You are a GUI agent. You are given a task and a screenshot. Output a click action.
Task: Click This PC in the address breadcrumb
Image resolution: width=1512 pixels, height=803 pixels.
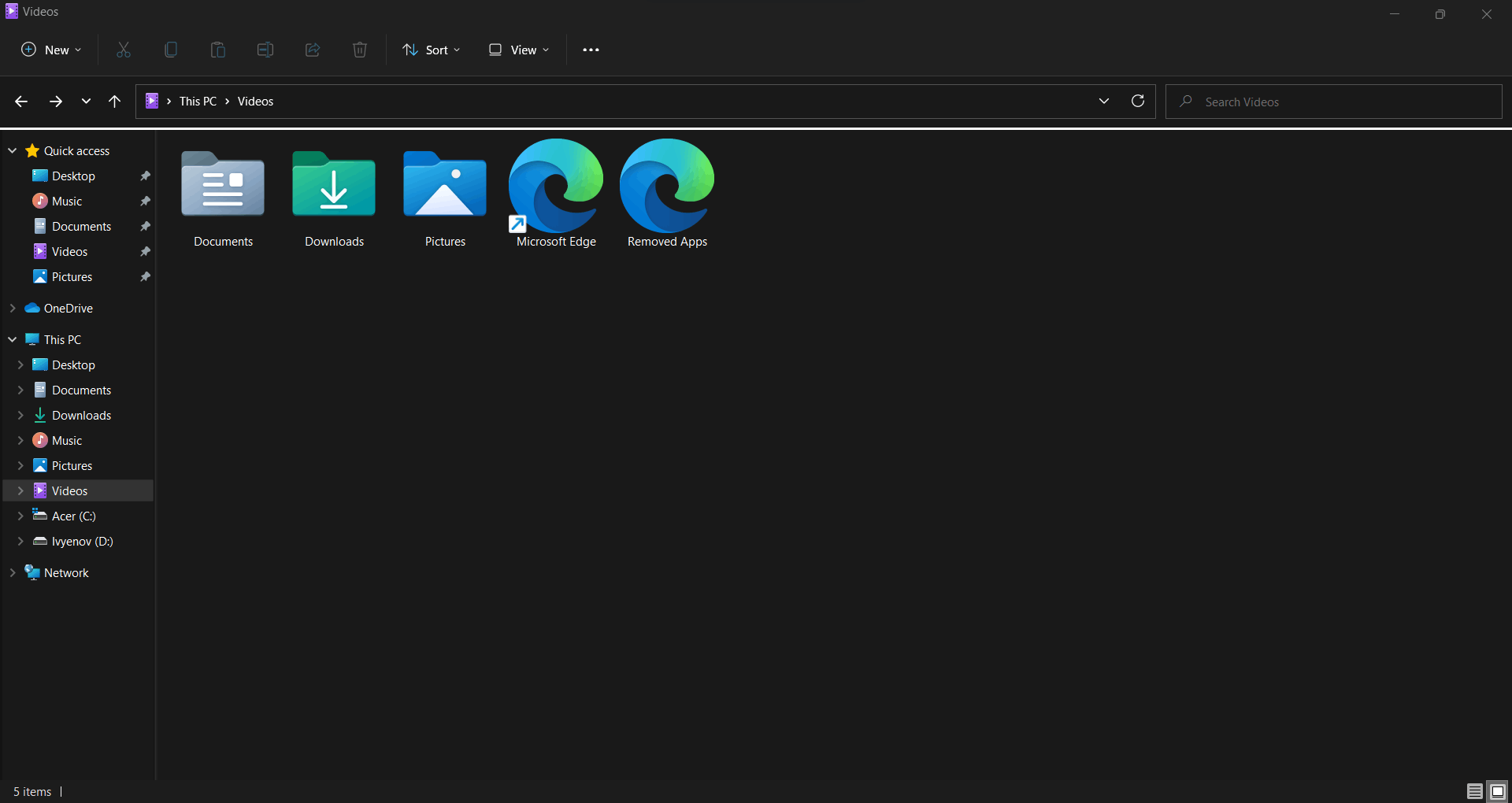click(198, 102)
